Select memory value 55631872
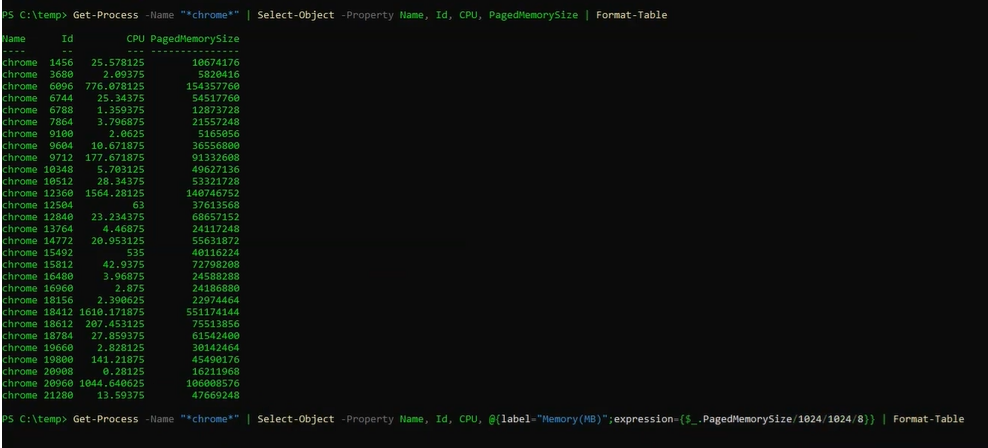Screen dimensions: 988x448 215,241
